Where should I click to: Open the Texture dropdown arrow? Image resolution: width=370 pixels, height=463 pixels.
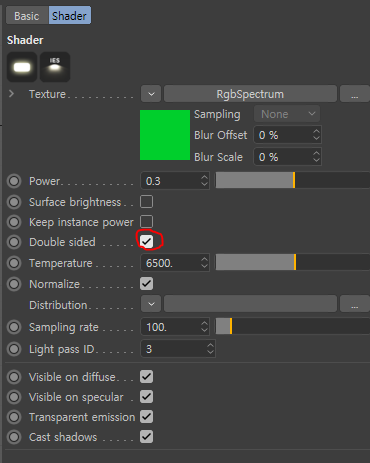pos(151,94)
